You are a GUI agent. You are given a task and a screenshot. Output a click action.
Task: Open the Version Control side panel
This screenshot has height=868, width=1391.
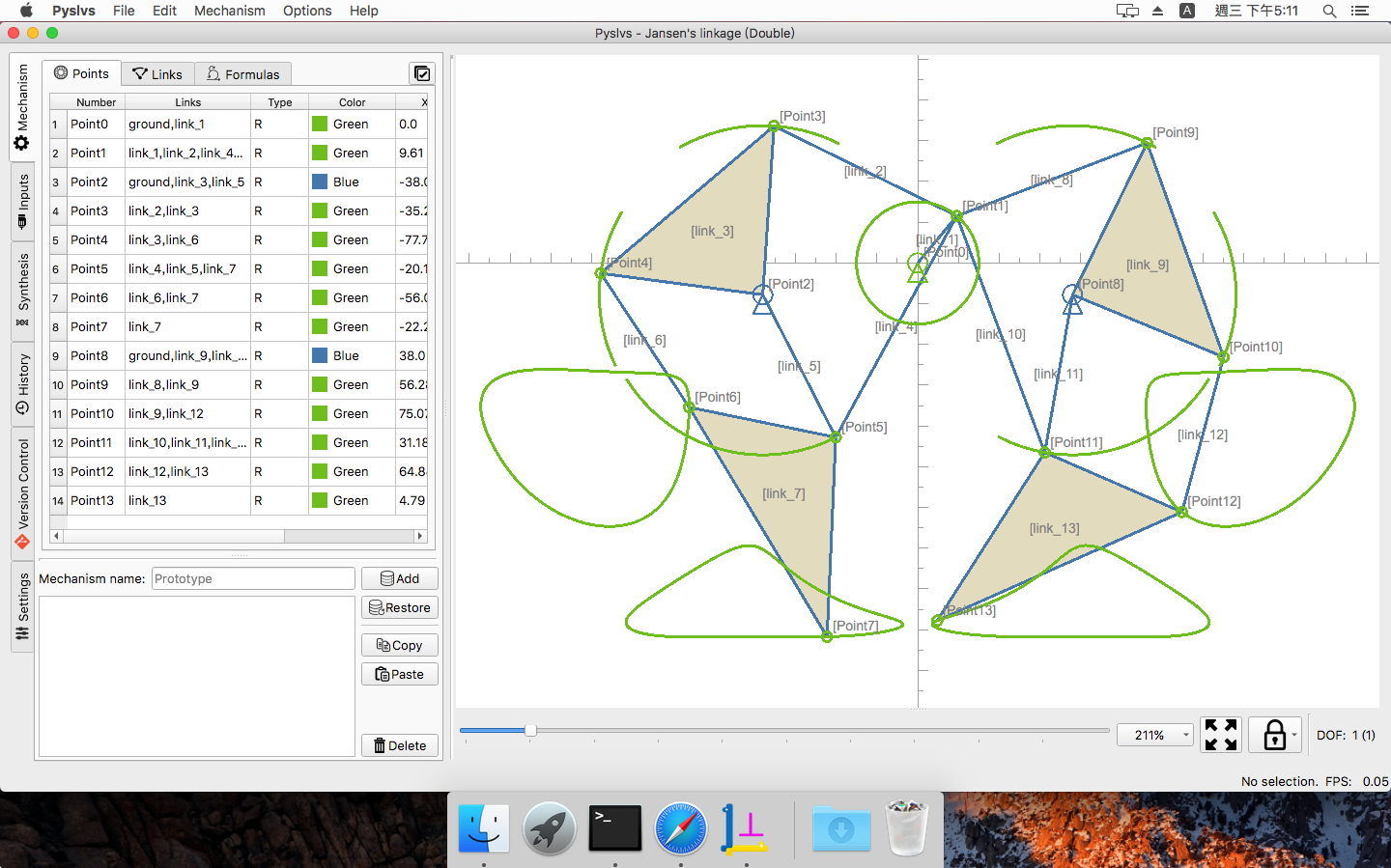(x=22, y=493)
